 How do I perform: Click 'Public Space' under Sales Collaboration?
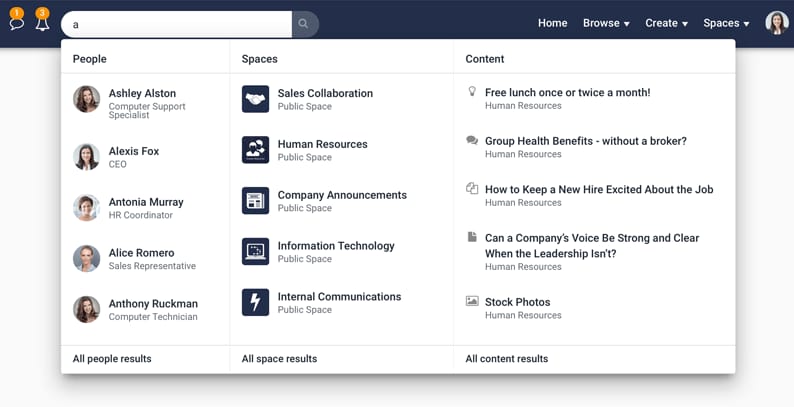(x=305, y=106)
